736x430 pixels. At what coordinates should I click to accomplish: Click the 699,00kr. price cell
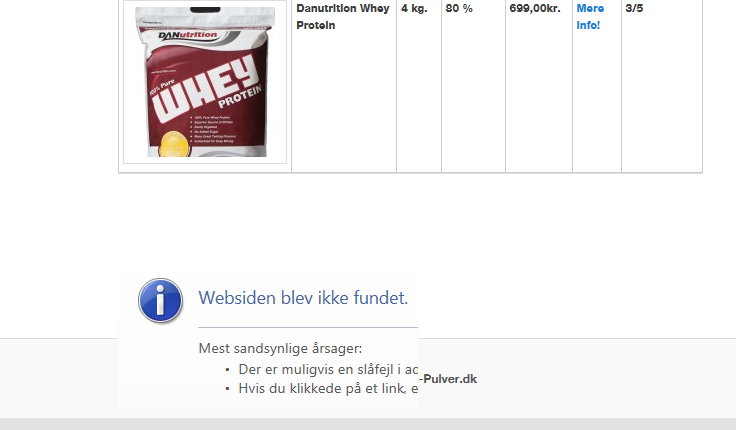coord(535,8)
